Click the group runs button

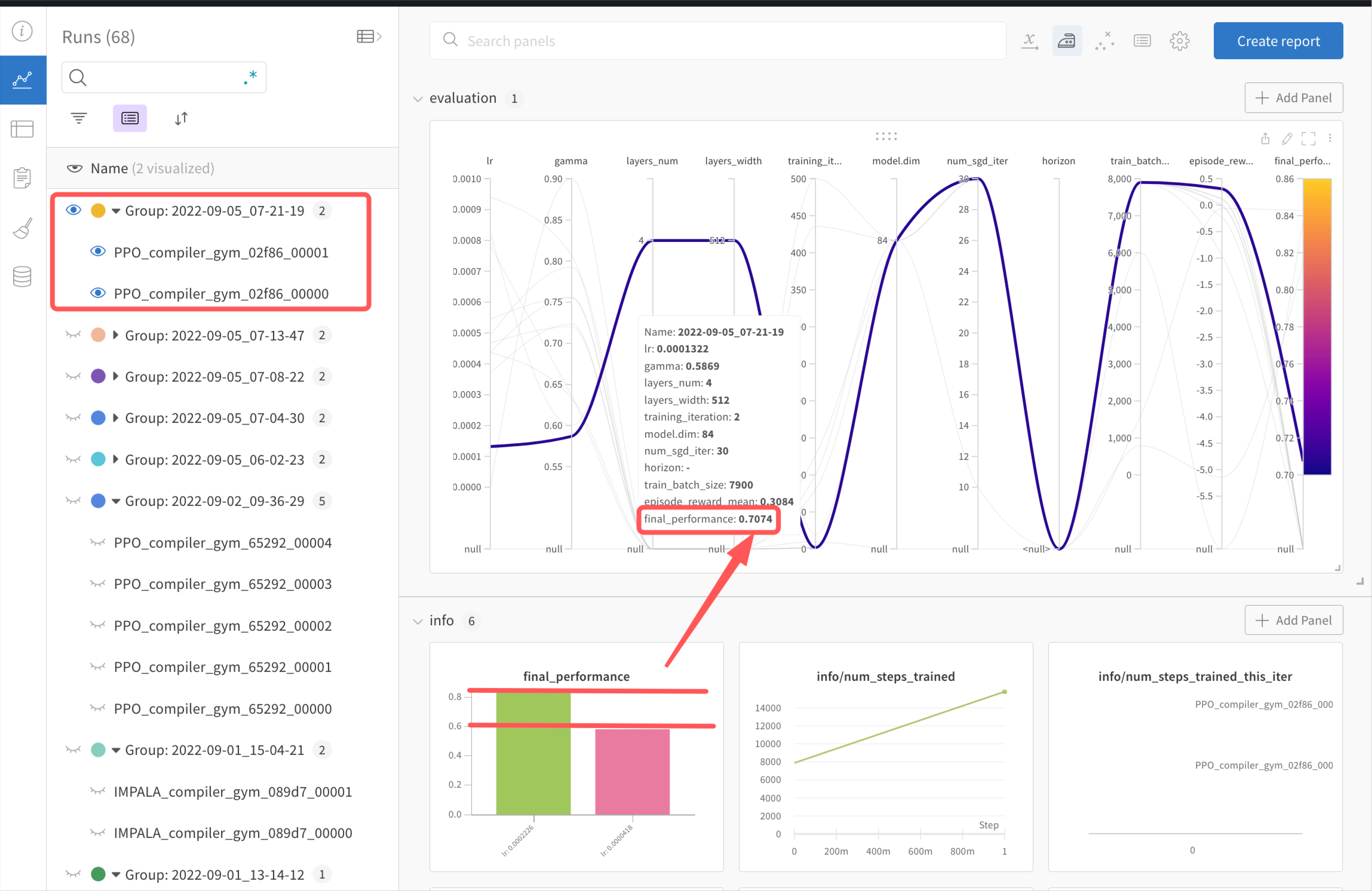click(x=130, y=118)
